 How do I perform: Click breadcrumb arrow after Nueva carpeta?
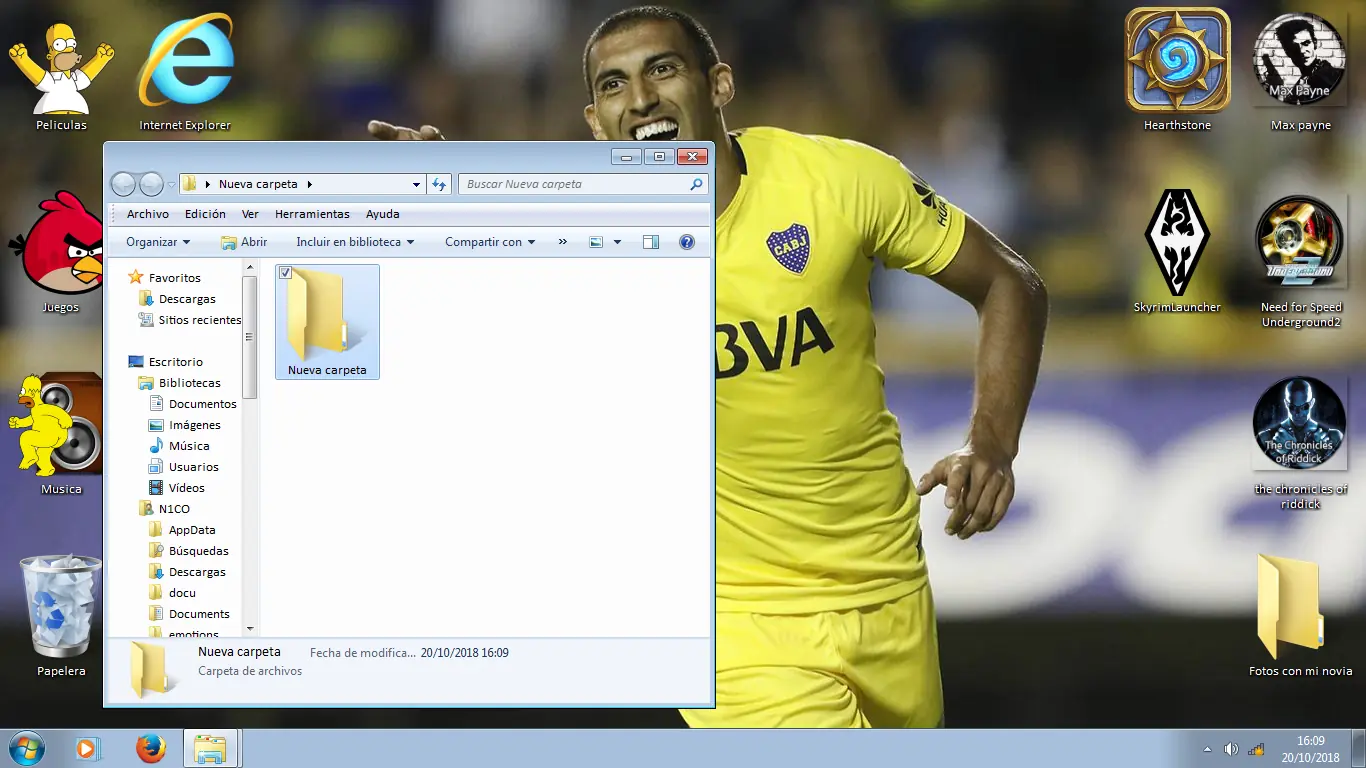pyautogui.click(x=310, y=184)
